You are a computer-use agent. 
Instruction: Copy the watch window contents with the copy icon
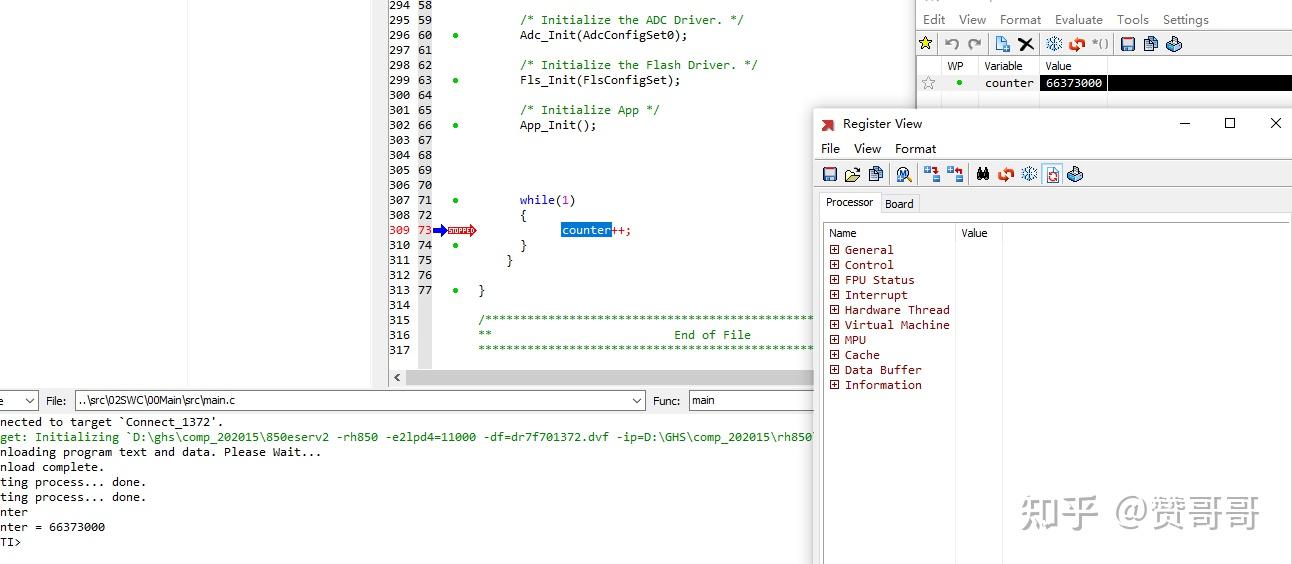click(1151, 44)
